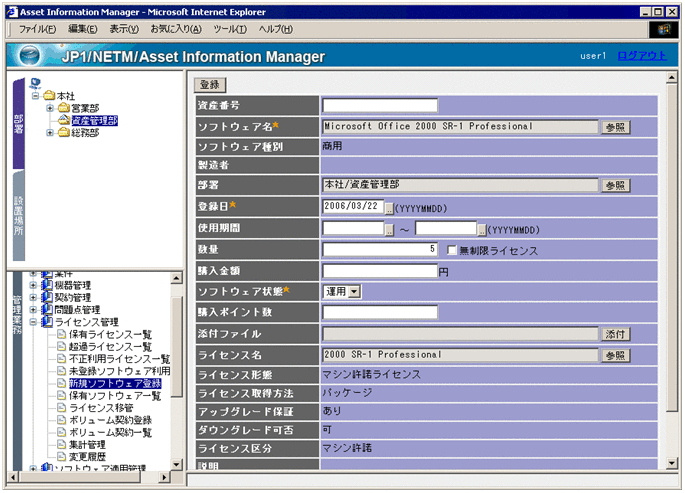Click the 保有ライセンス一覧 page icon
Screen dimensions: 685x493
[61, 334]
